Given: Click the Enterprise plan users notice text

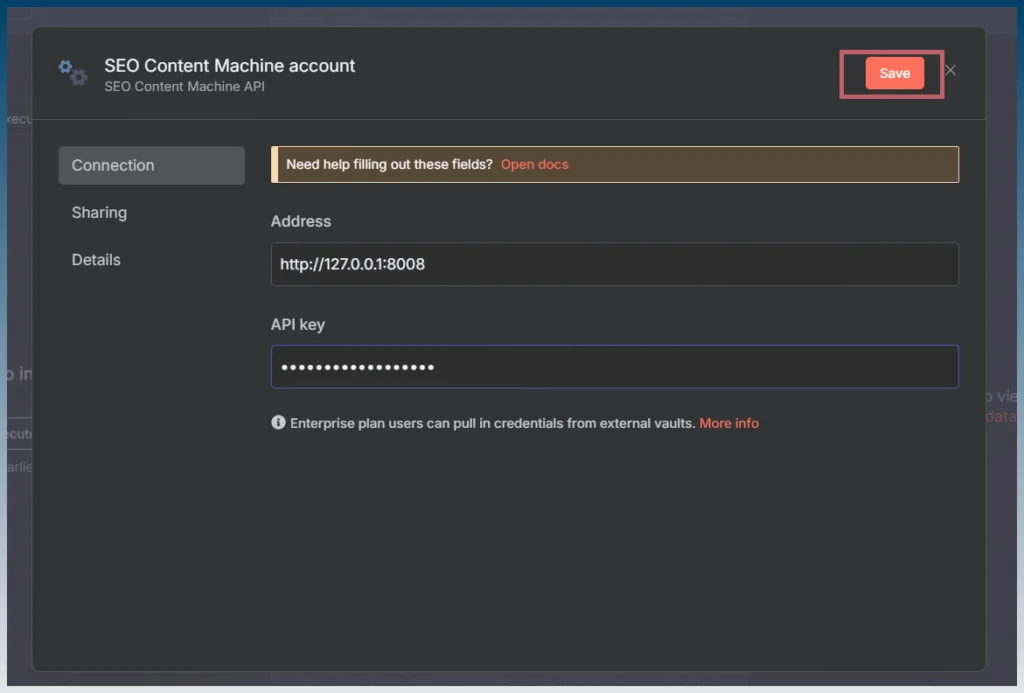Looking at the screenshot, I should pos(492,423).
